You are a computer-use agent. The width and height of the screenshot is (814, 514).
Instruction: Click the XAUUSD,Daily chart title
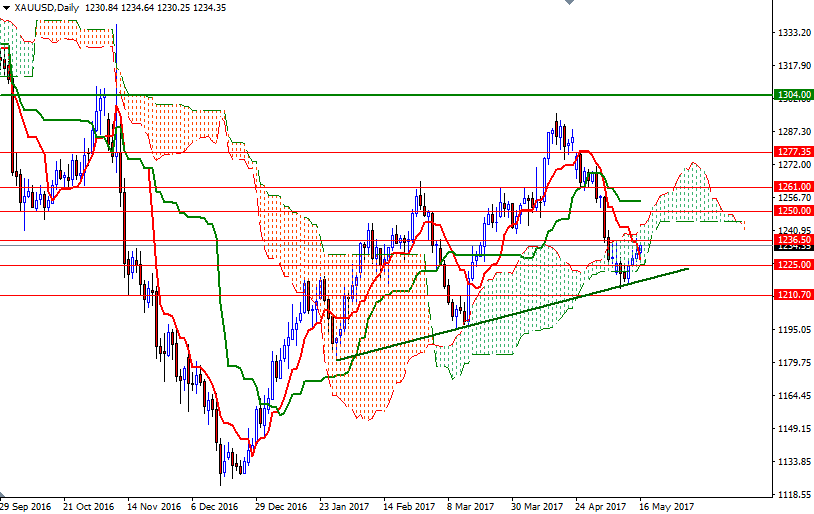[47, 8]
